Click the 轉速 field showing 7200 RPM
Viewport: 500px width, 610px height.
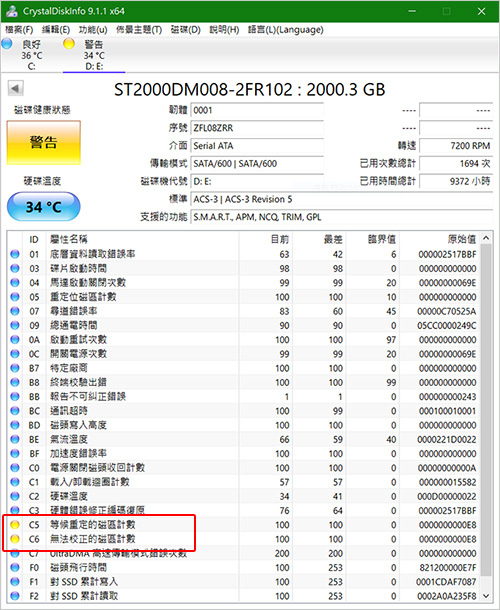click(x=456, y=146)
